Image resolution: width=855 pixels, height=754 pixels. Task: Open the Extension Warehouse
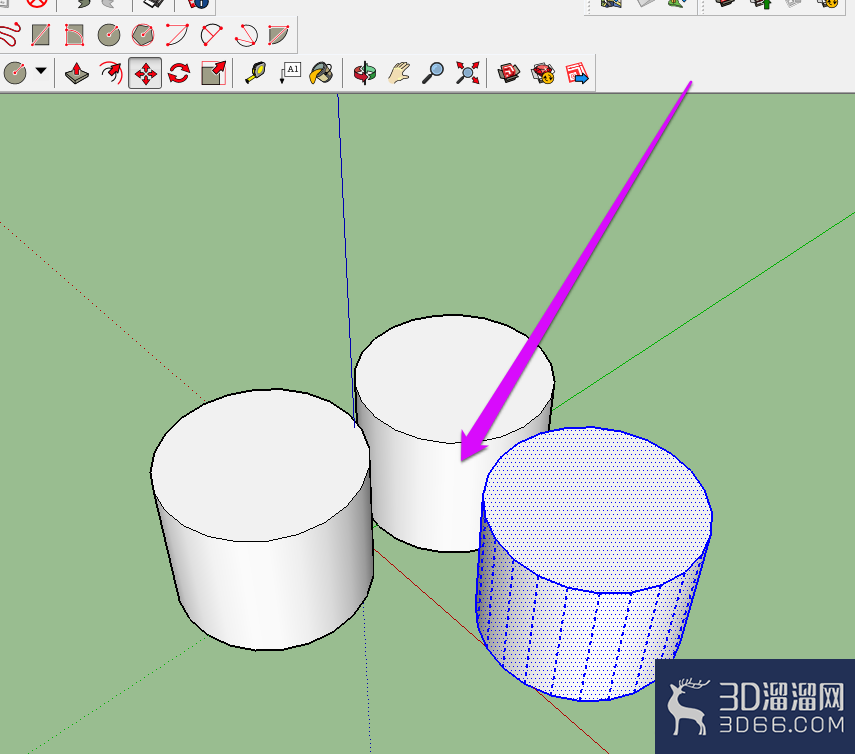[543, 73]
